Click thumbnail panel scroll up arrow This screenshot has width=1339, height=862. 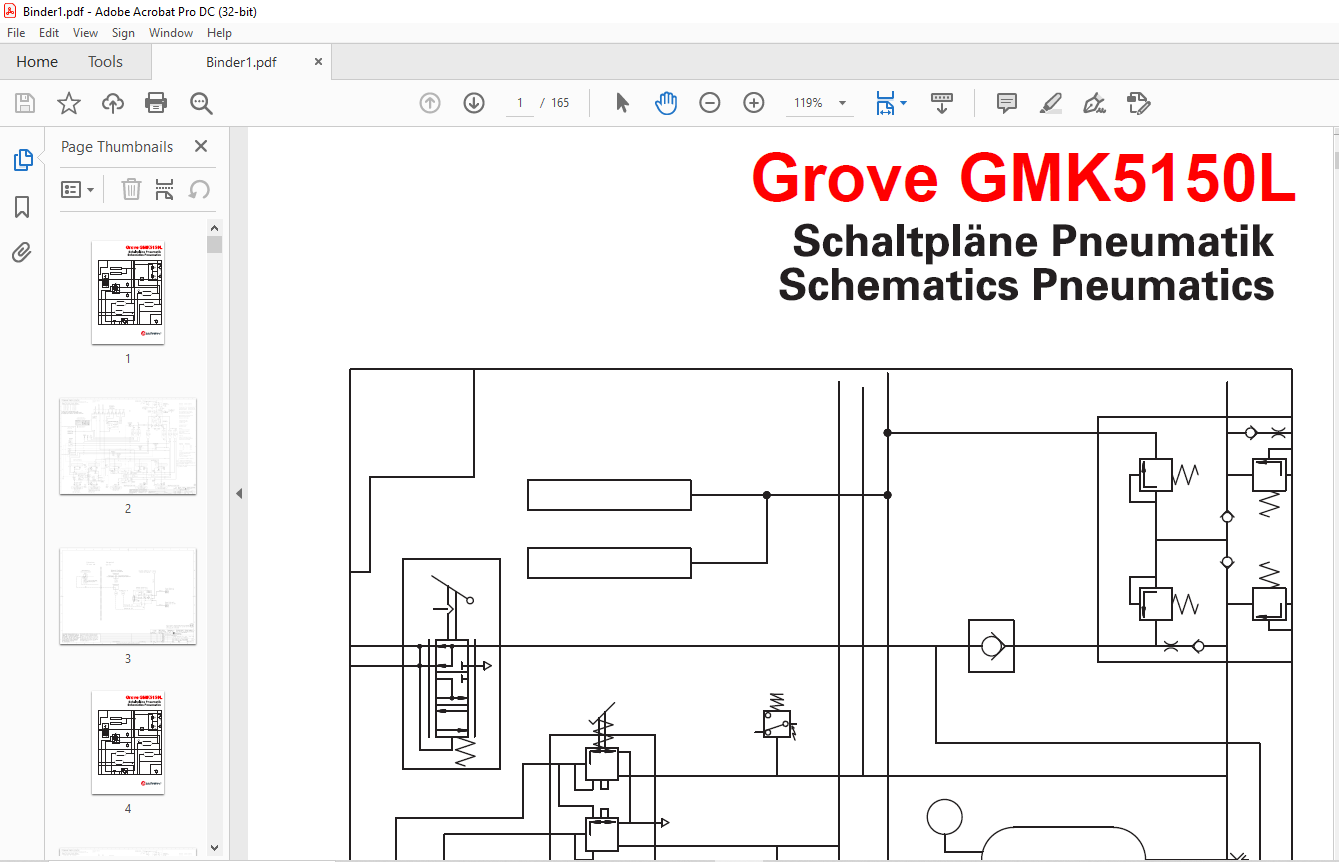click(214, 227)
